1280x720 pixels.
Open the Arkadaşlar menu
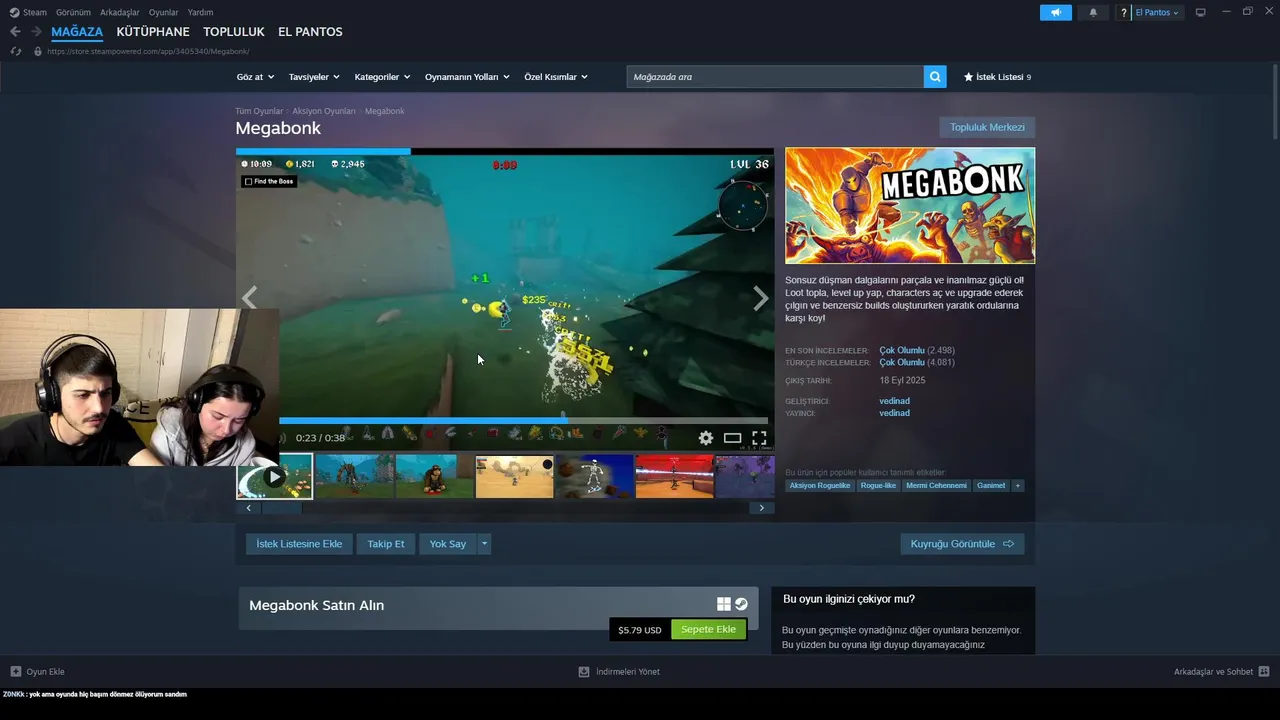pos(120,12)
